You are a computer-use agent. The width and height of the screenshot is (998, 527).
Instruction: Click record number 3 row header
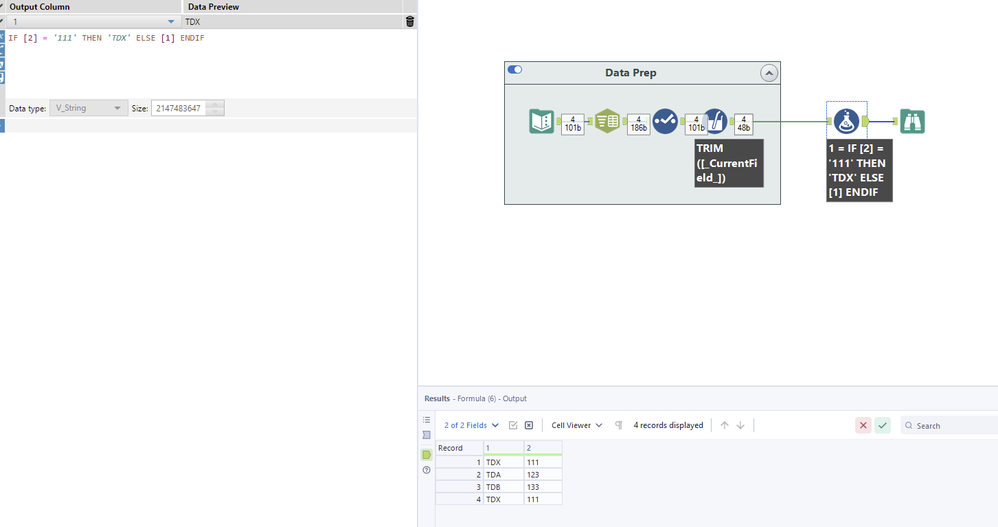point(459,487)
